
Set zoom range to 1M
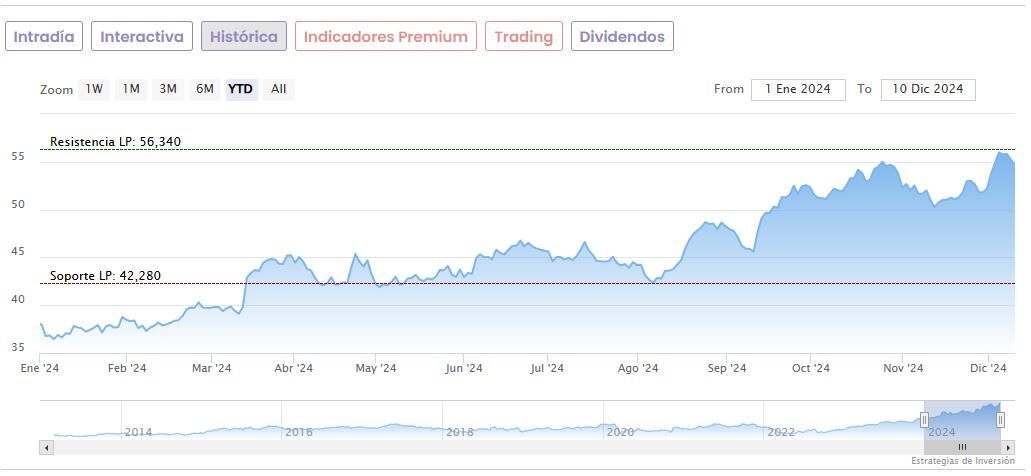click(x=131, y=89)
